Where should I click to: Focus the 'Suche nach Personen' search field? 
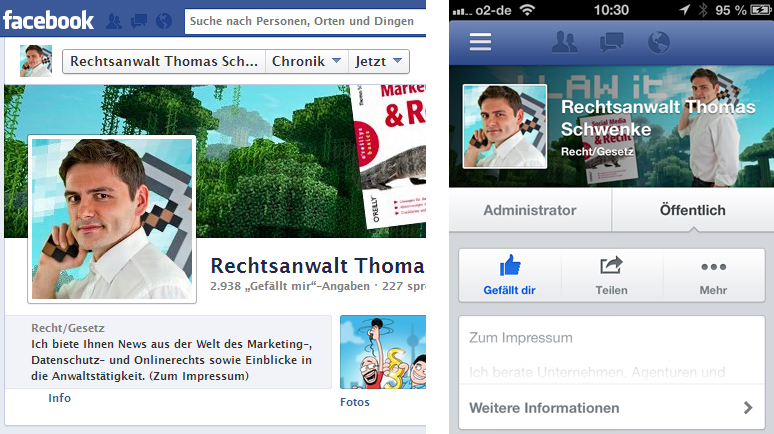click(x=305, y=21)
